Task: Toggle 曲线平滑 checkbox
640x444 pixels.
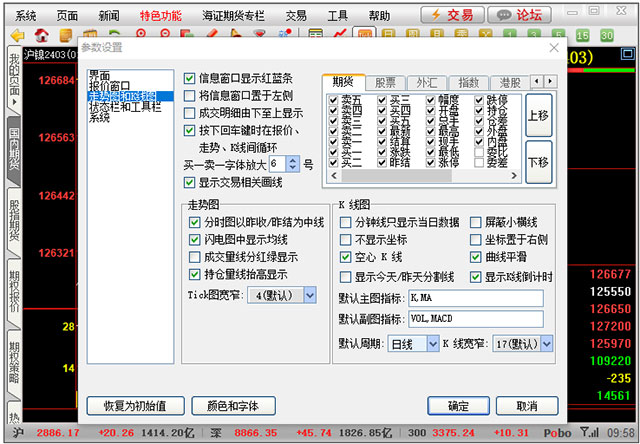Action: point(476,257)
